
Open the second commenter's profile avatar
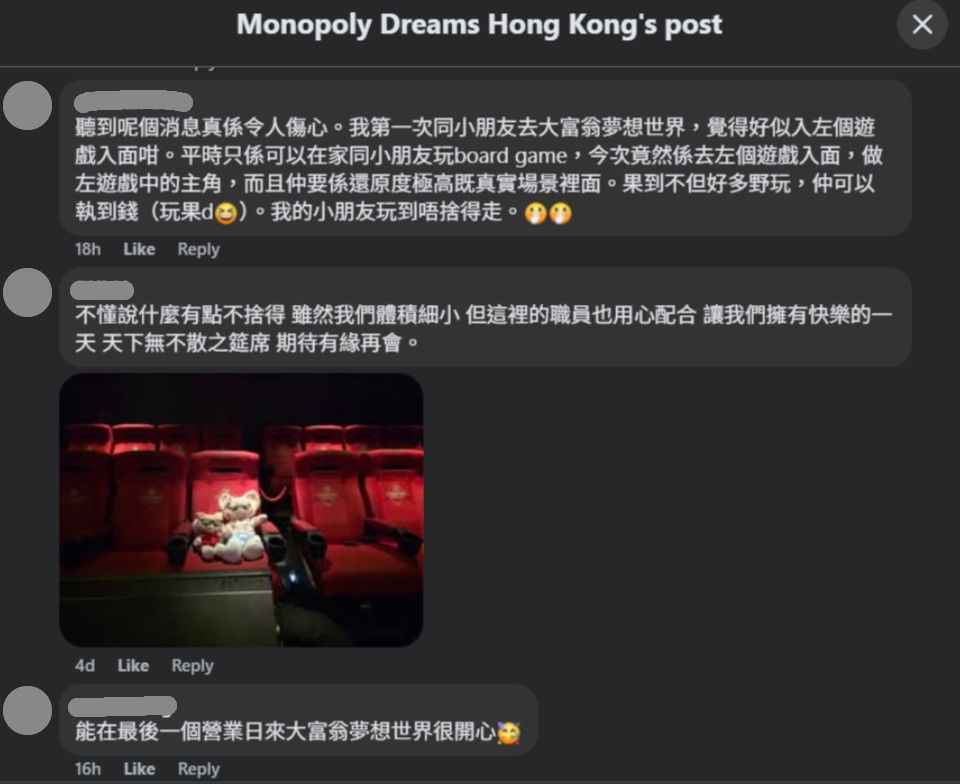pos(28,293)
